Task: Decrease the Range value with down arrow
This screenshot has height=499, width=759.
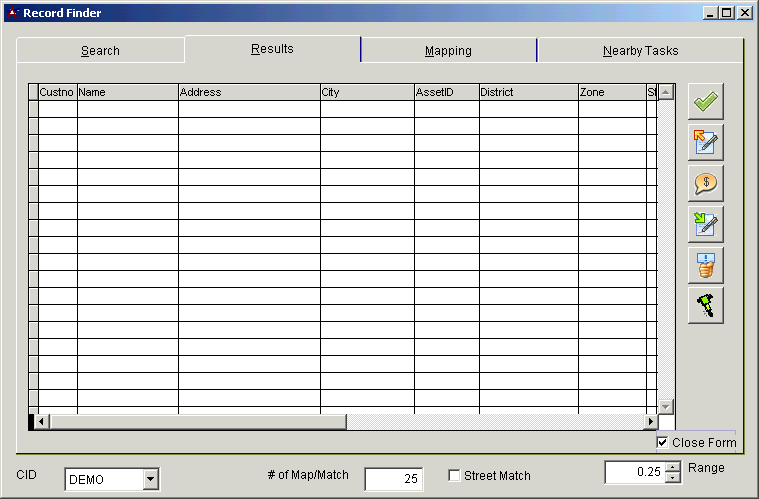Action: 673,477
